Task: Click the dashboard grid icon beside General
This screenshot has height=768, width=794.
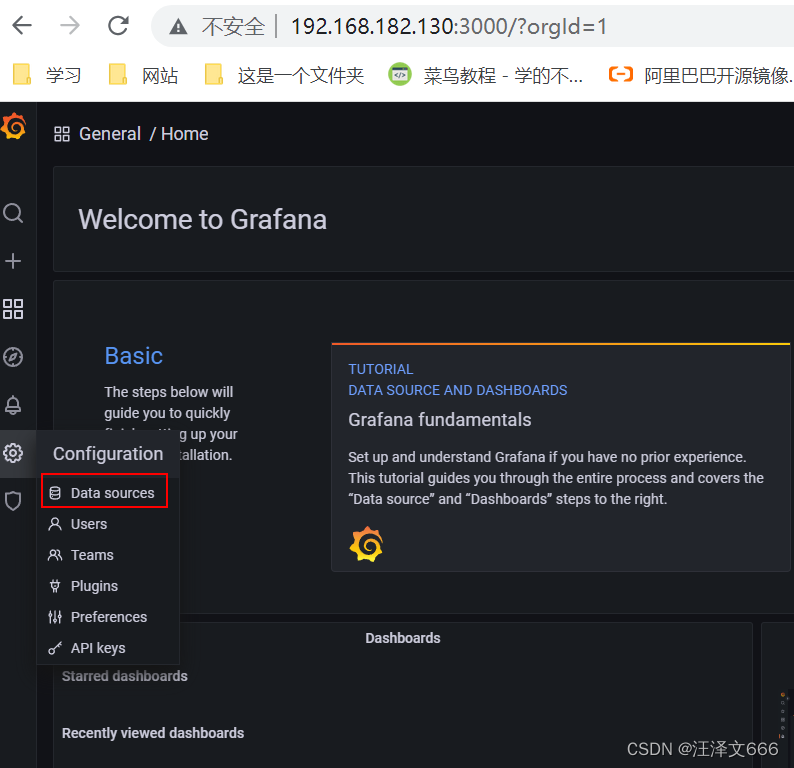Action: point(62,134)
